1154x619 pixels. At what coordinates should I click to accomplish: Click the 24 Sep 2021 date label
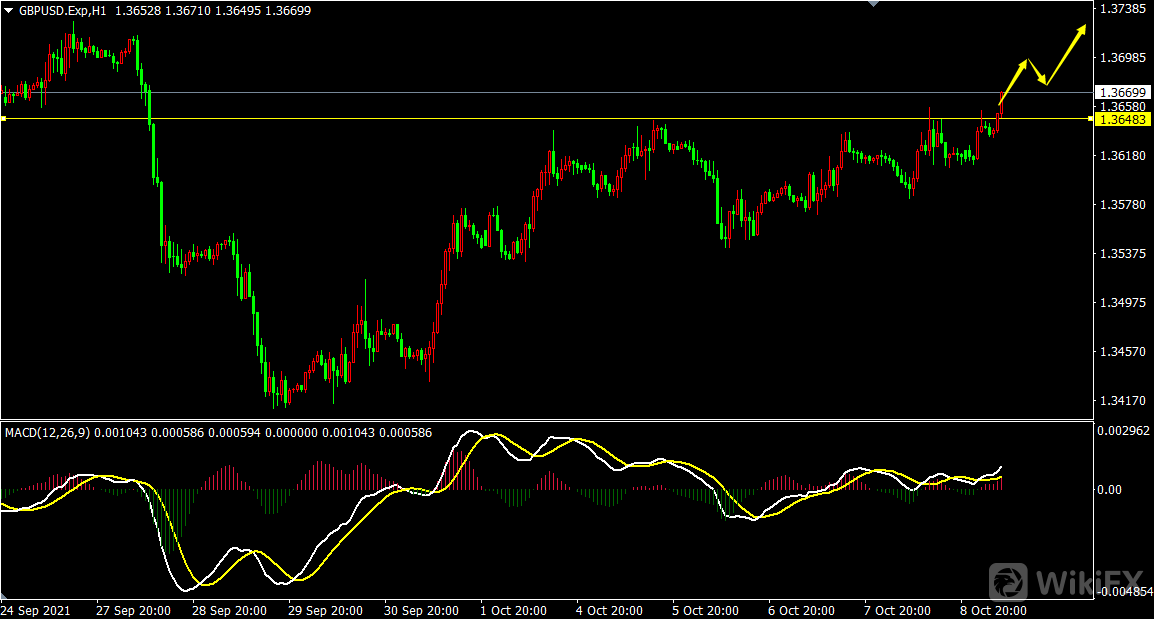click(x=35, y=609)
